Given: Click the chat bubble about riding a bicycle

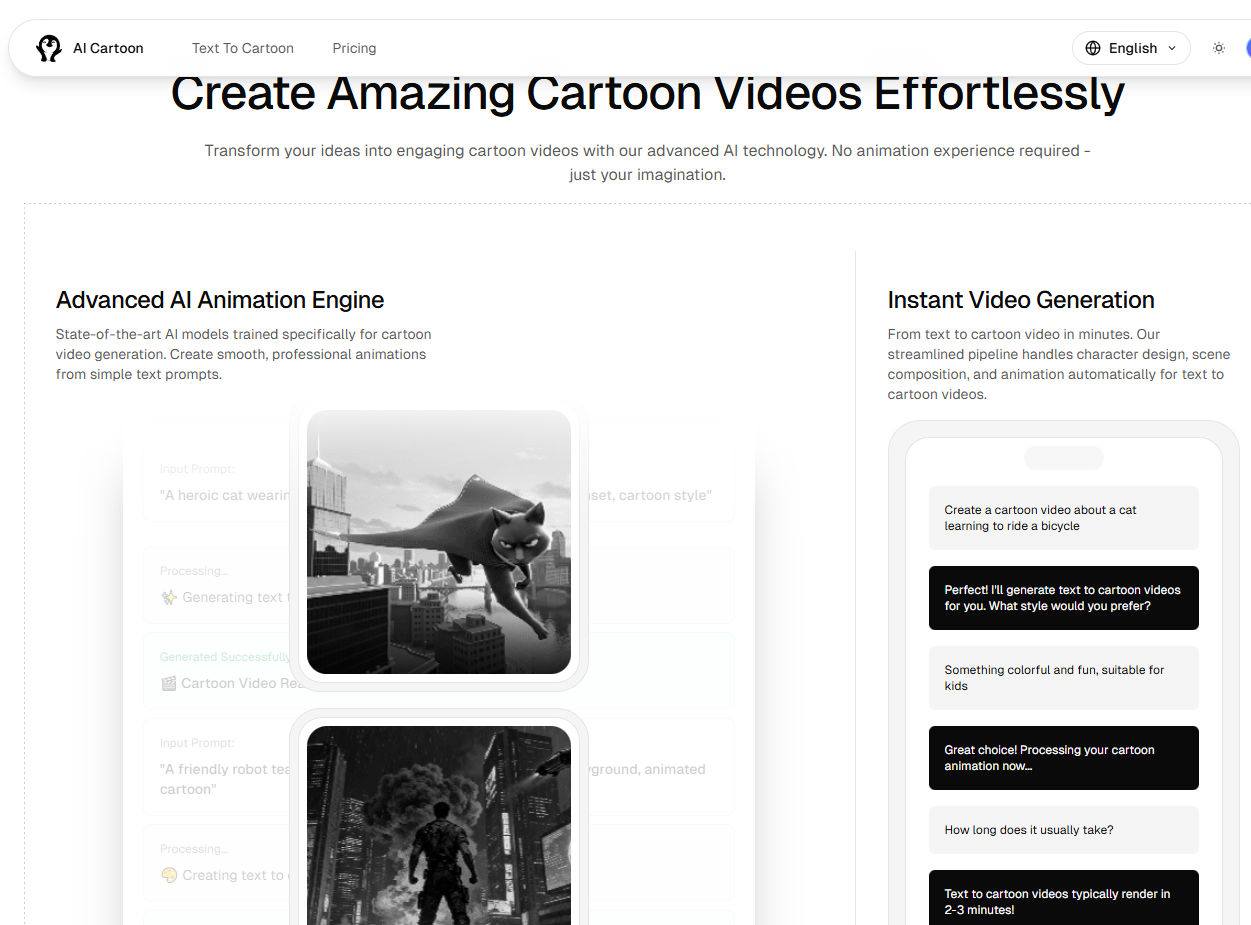Looking at the screenshot, I should coord(1063,517).
